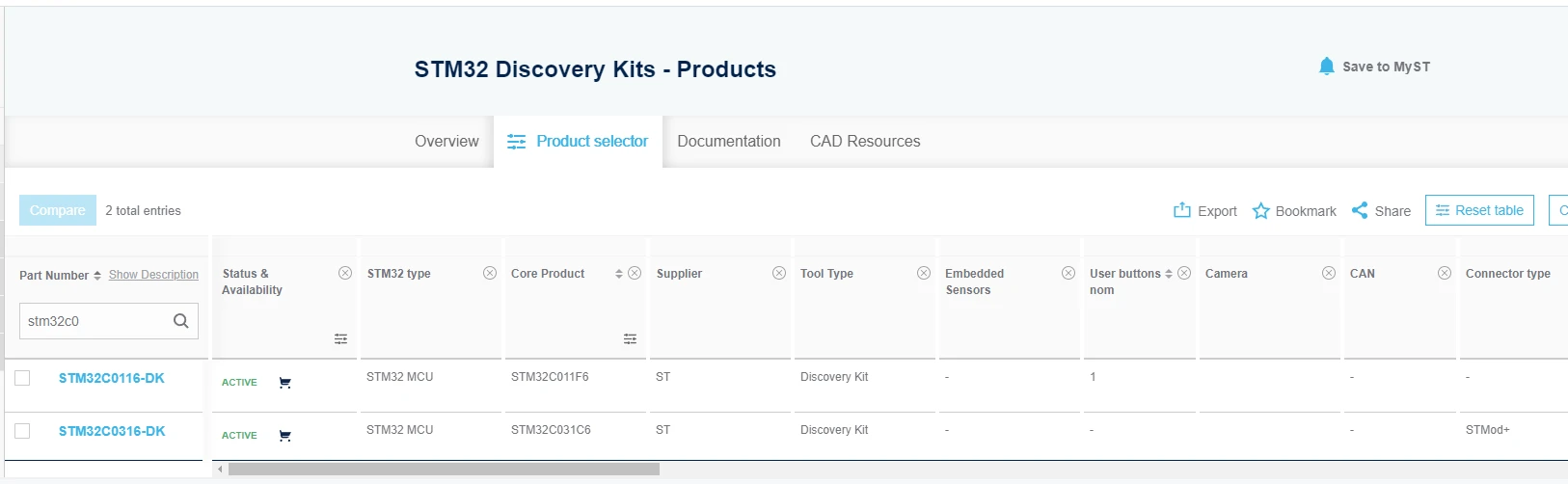The width and height of the screenshot is (1568, 484).
Task: Click the Show Description link
Action: point(153,275)
